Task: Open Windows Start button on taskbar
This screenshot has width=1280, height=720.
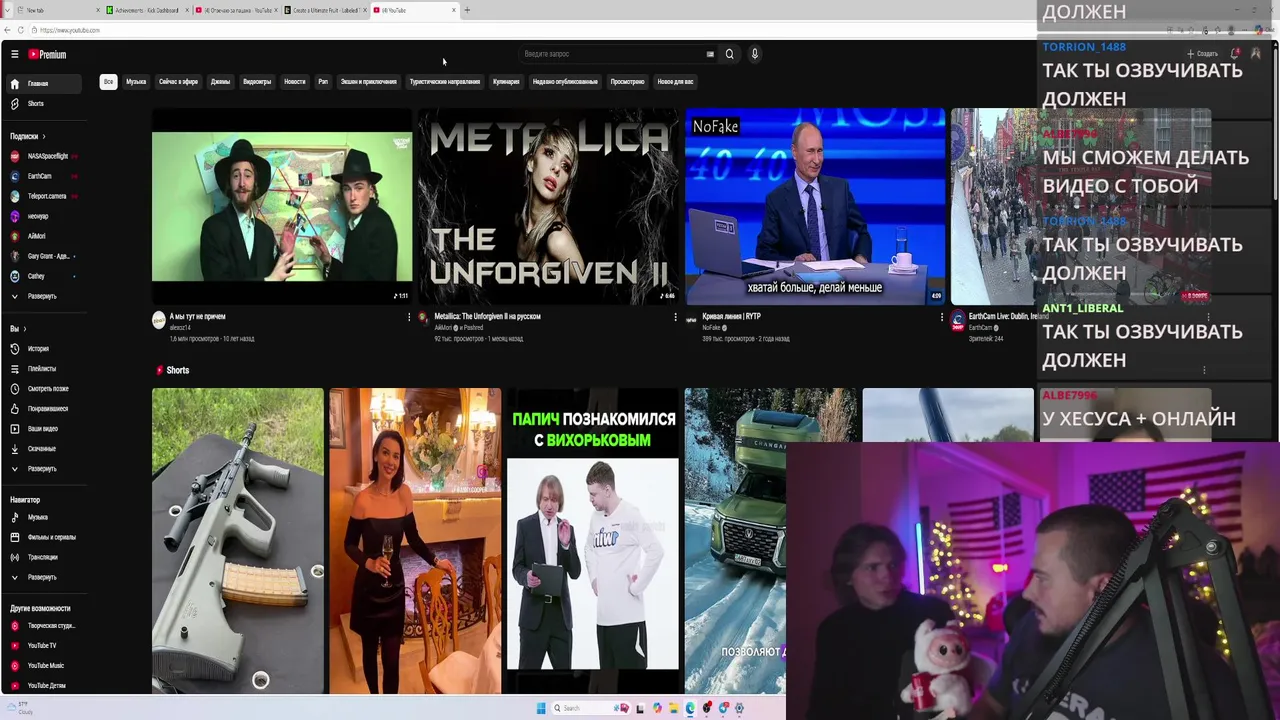Action: [x=541, y=708]
